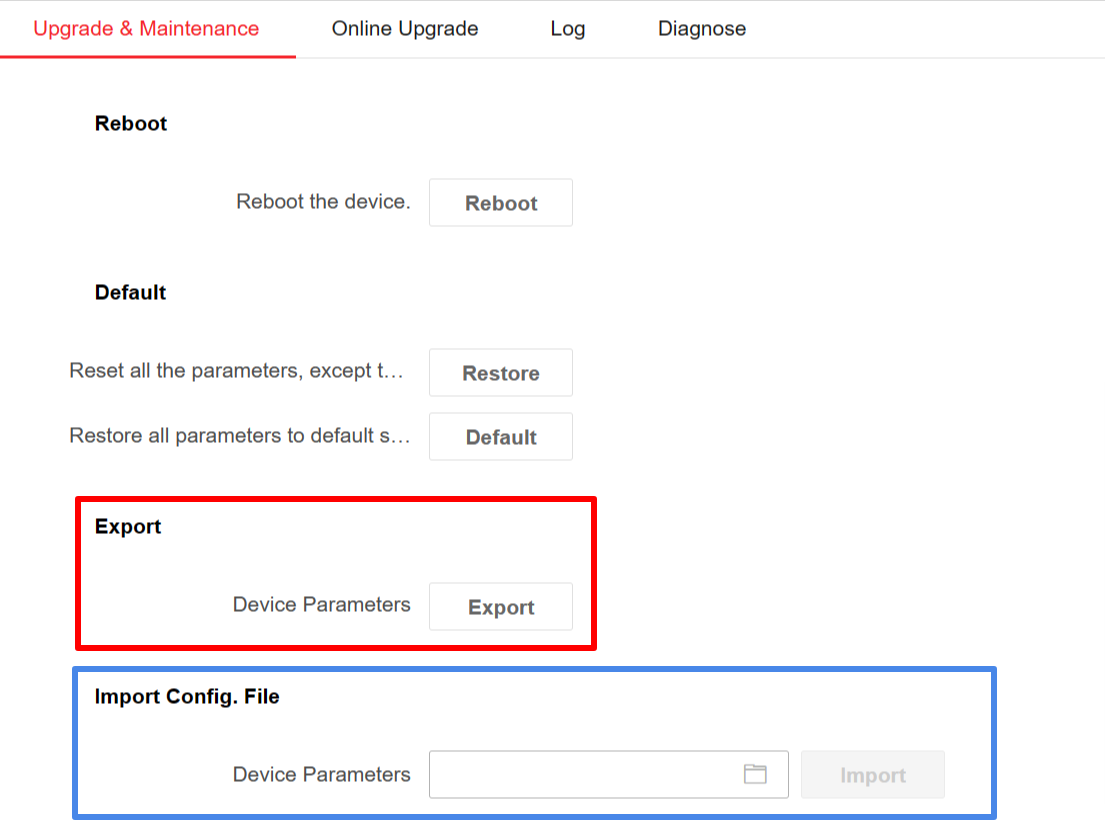Click the bold Reboot section heading
Viewport: 1105px width, 831px height.
click(x=131, y=124)
